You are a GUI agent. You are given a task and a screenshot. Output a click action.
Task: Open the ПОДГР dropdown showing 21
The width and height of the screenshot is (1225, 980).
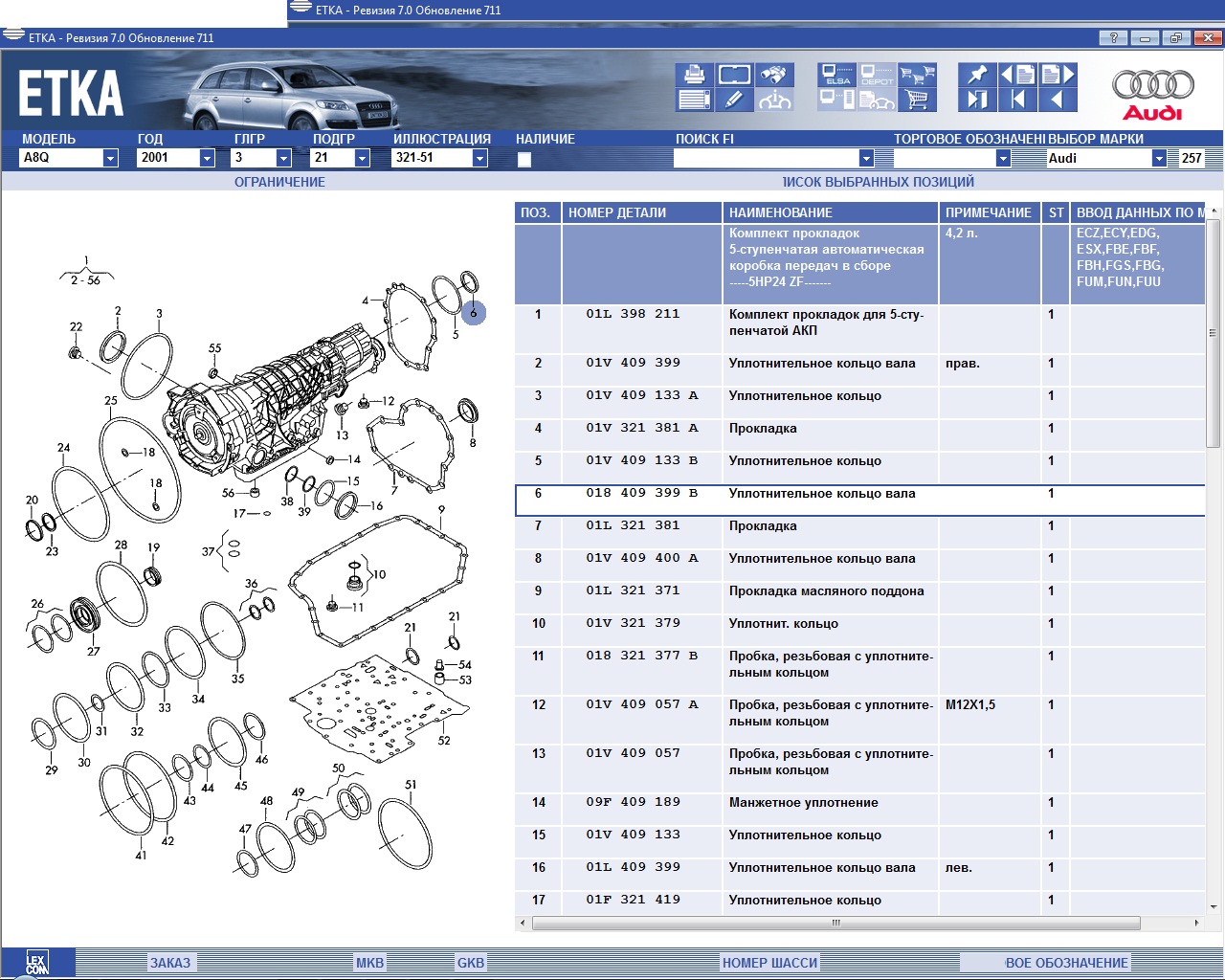(362, 158)
